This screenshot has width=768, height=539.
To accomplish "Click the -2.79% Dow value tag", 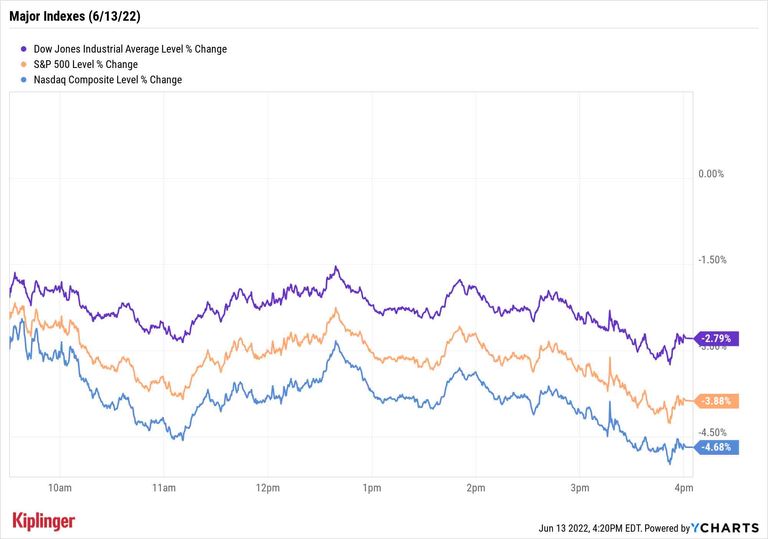I will click(x=716, y=339).
